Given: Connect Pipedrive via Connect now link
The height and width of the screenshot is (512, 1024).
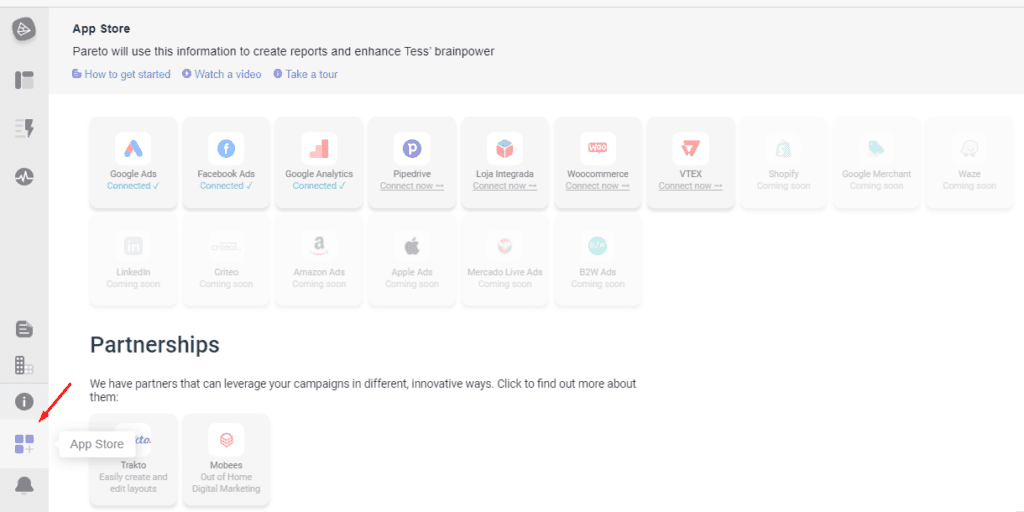Looking at the screenshot, I should click(x=412, y=186).
